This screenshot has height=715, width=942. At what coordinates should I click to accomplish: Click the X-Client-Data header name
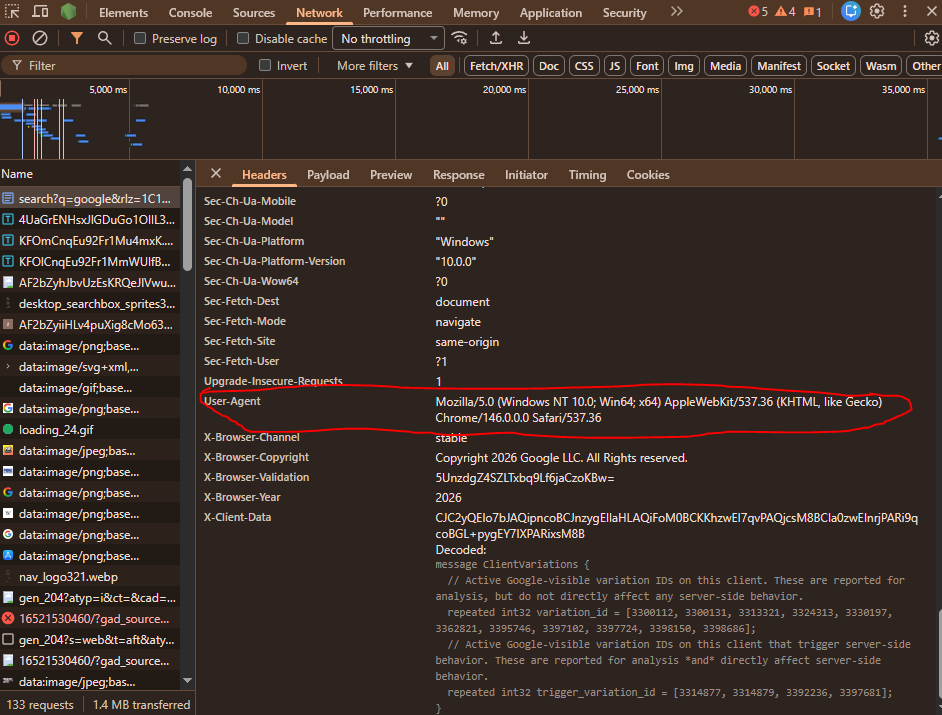(237, 517)
